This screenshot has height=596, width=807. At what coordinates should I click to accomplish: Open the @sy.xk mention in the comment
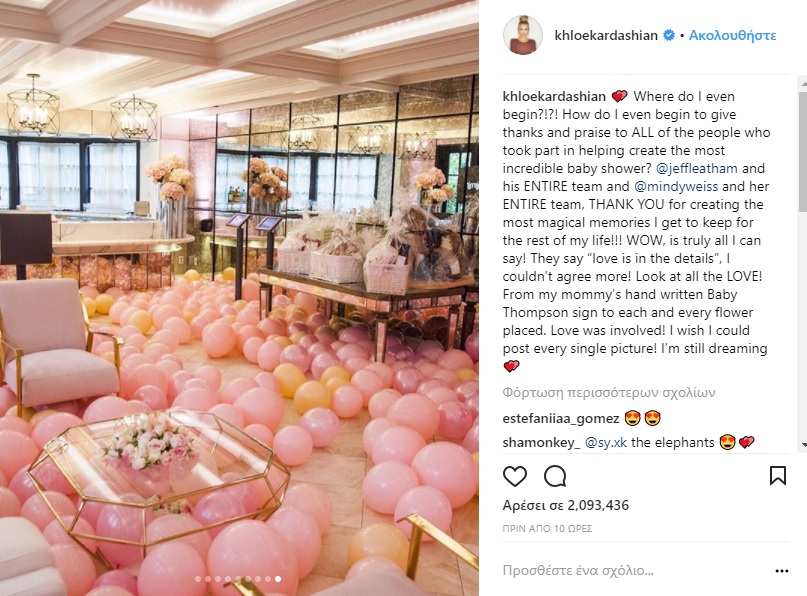point(606,443)
